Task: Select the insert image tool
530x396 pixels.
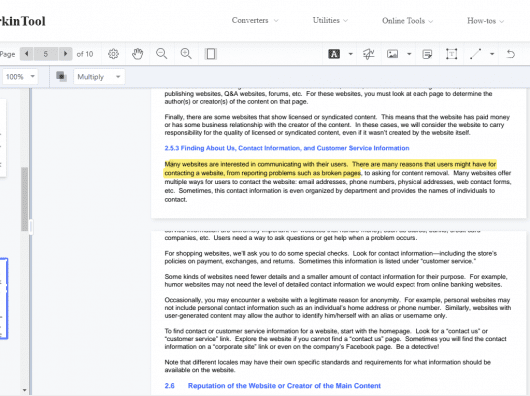Action: pos(392,54)
